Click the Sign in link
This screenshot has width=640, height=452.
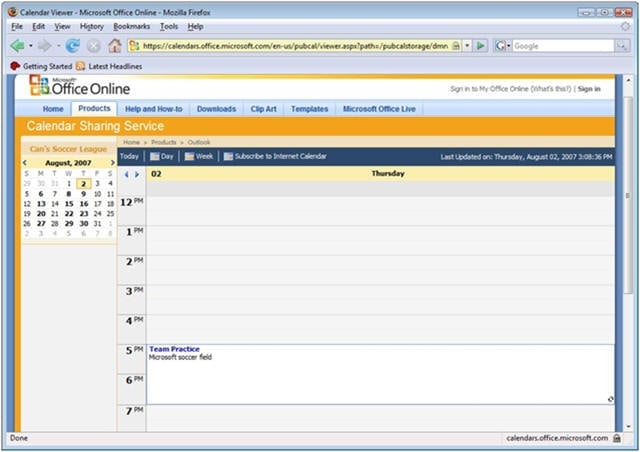589,89
